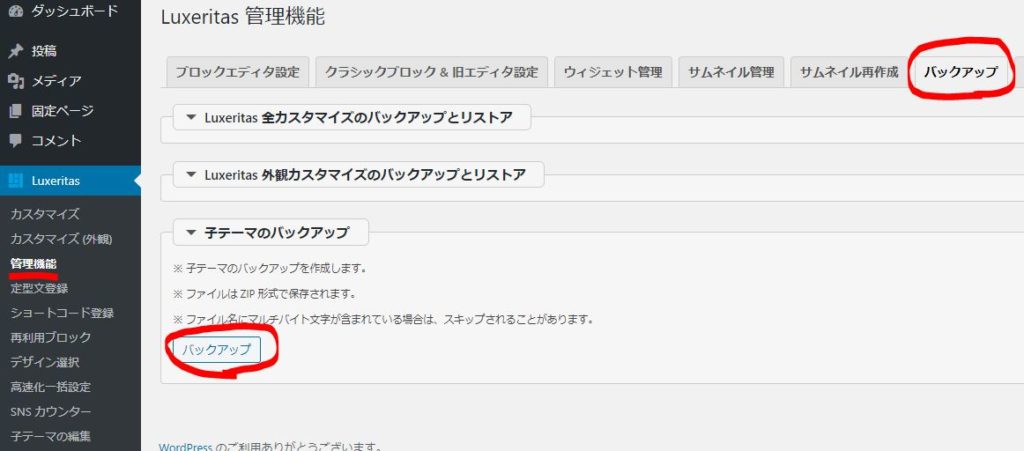Open SNS カウンター submenu item
Image resolution: width=1024 pixels, height=451 pixels.
click(x=50, y=412)
